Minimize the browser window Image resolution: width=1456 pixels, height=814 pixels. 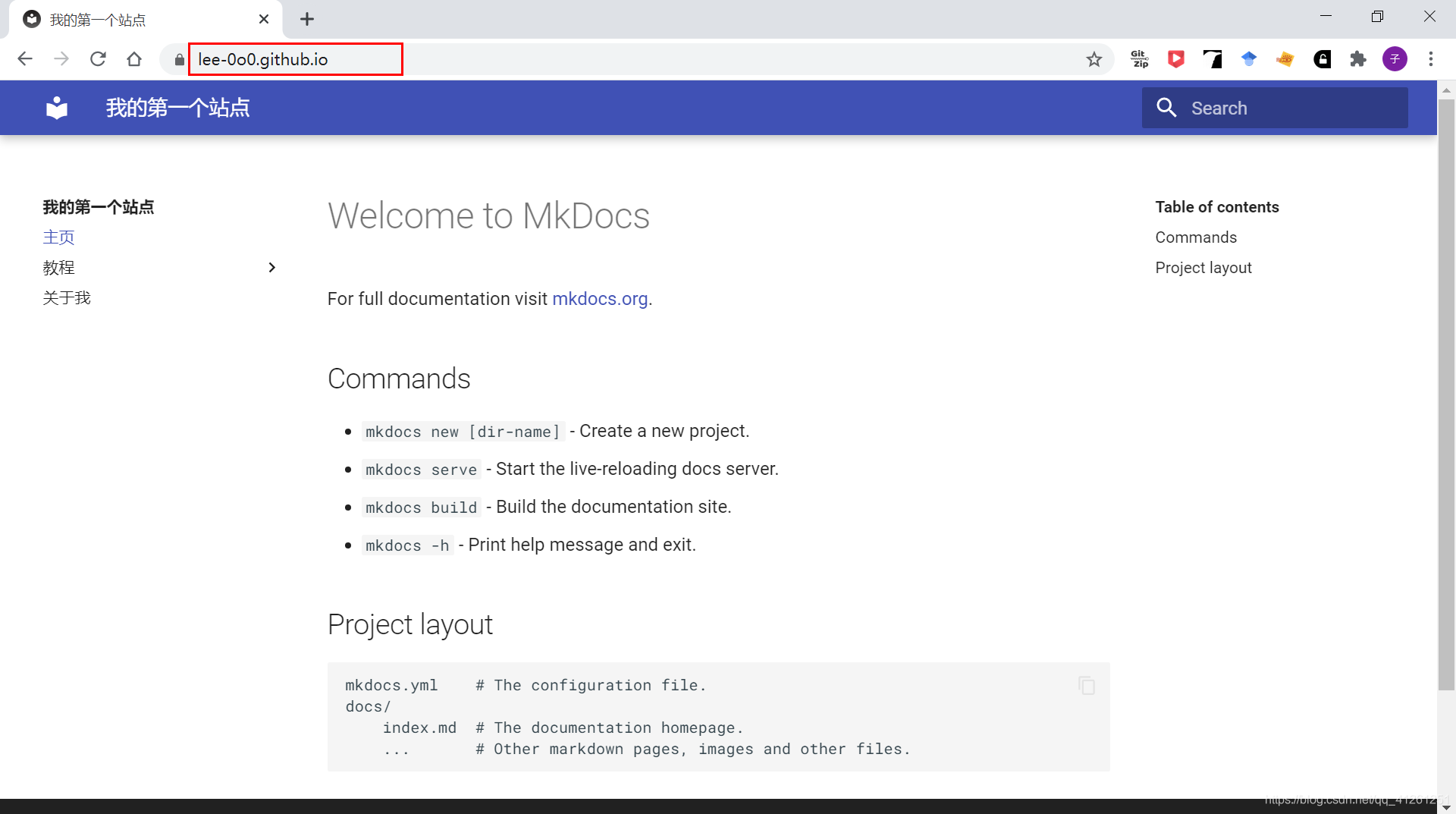tap(1326, 16)
